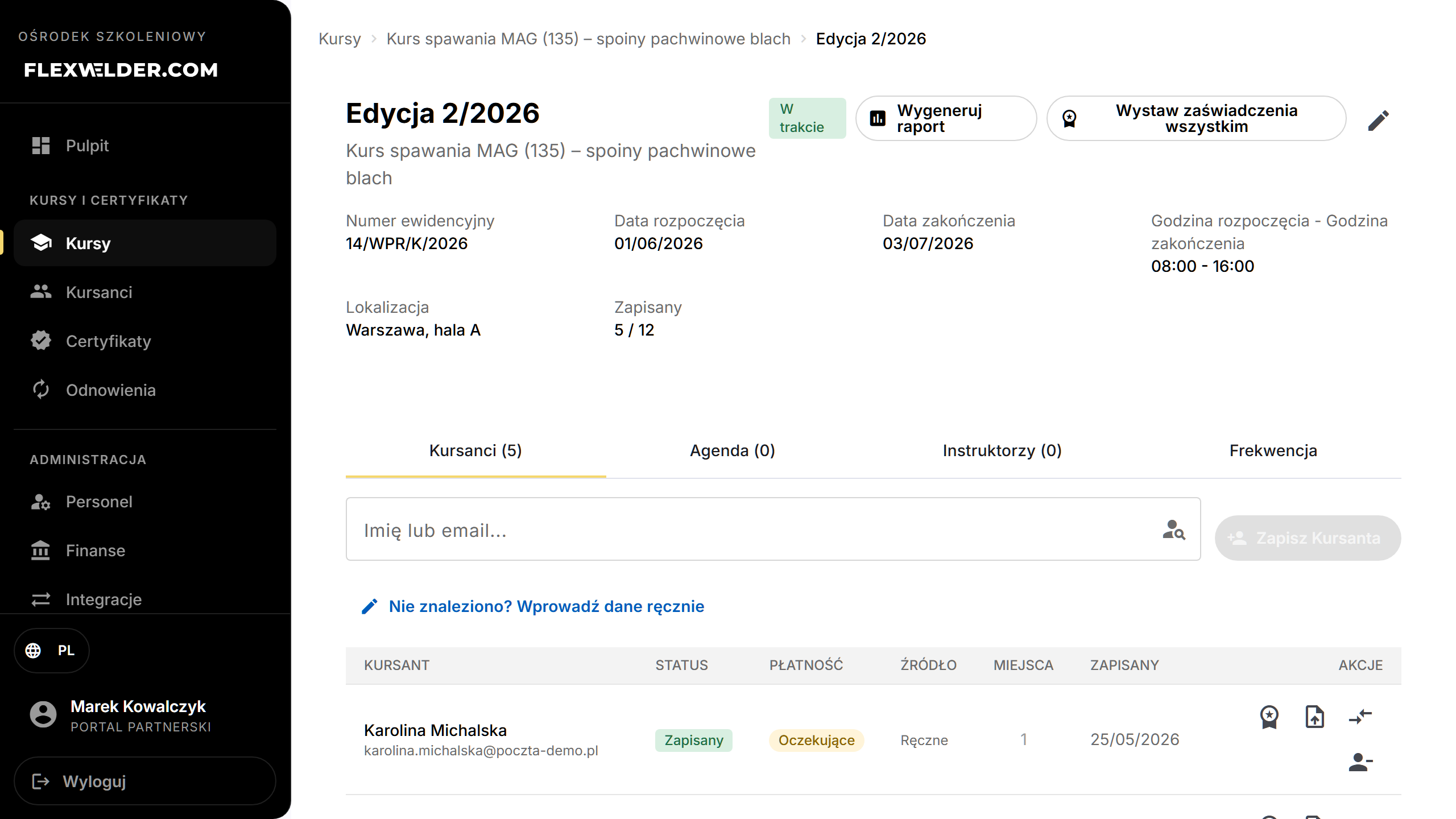Click the pencil edit edition icon

click(1379, 121)
